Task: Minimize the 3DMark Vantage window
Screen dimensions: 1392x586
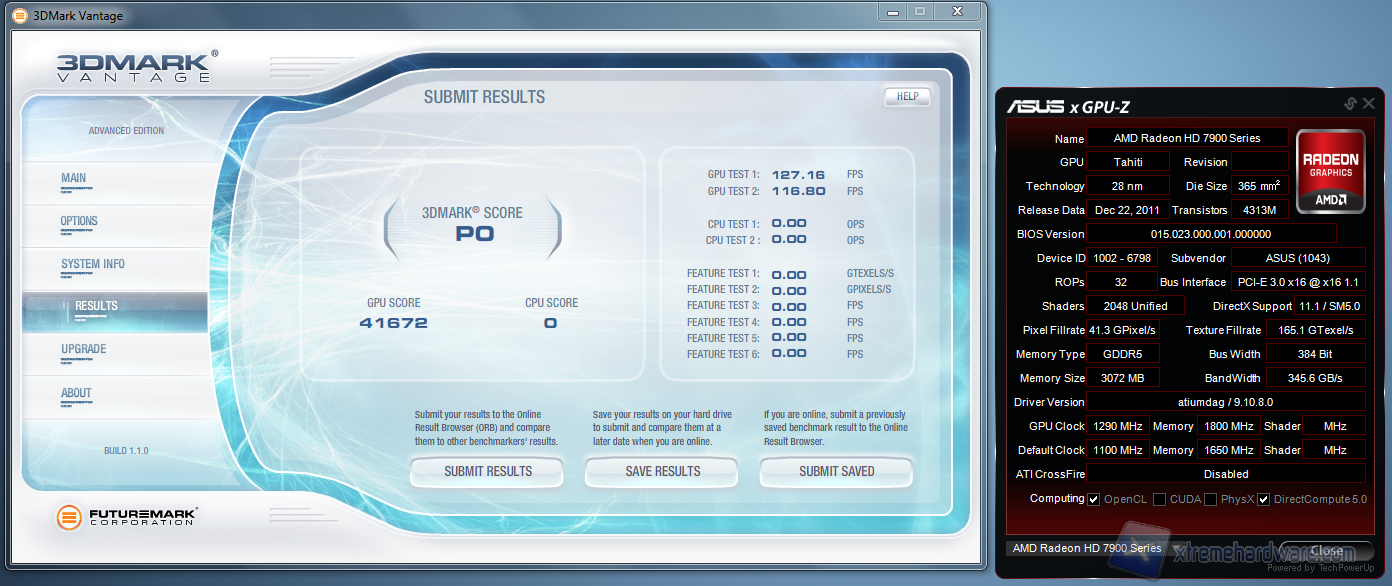Action: tap(893, 11)
